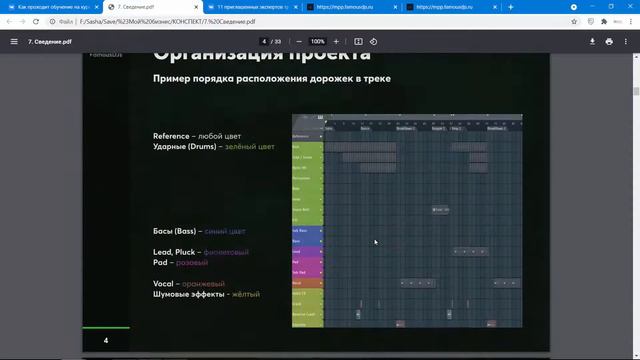The width and height of the screenshot is (640, 360).
Task: Switch to '7. Сведение.pdf' tab
Action: [153, 7]
